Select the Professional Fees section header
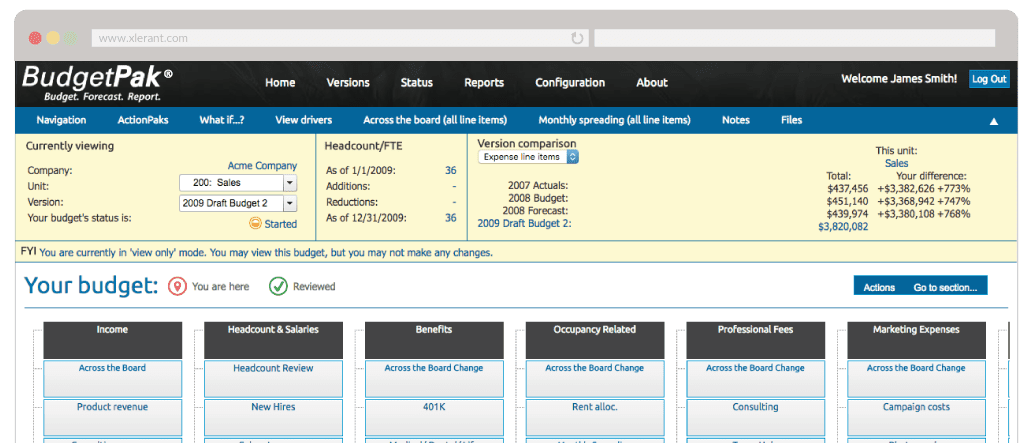This screenshot has width=1029, height=443. point(755,340)
